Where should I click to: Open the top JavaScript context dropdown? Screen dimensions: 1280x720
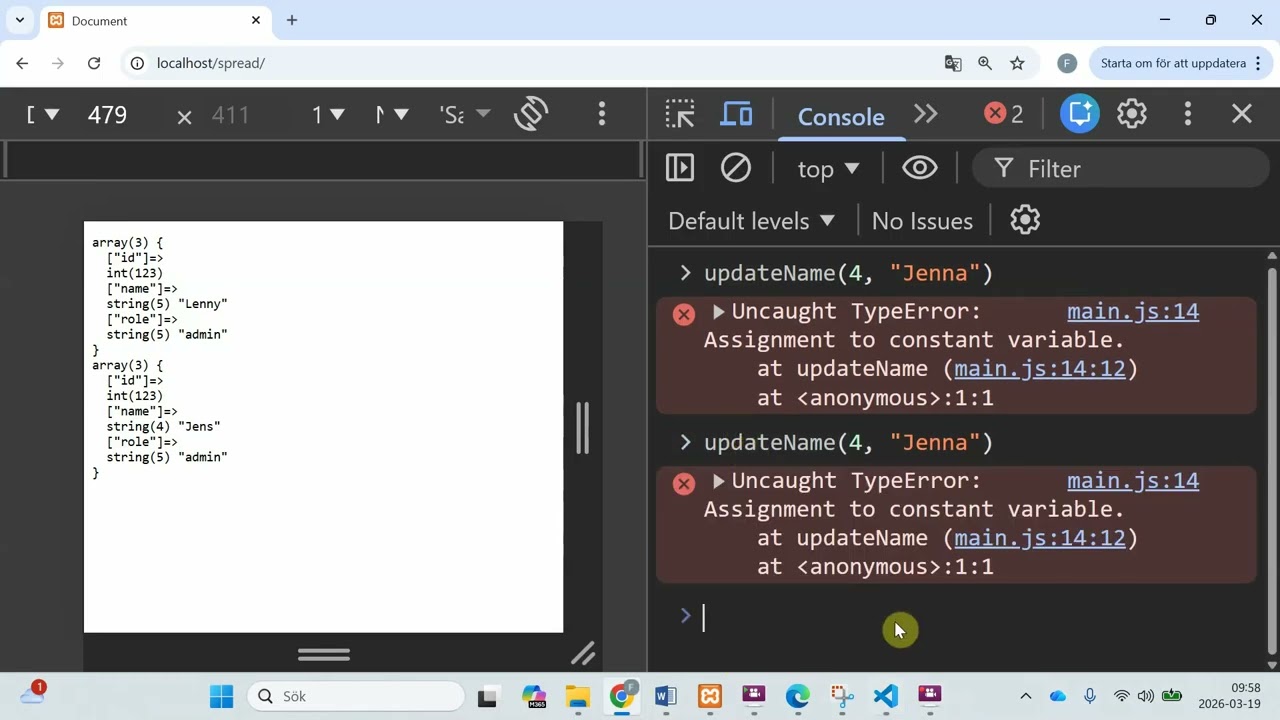pos(828,169)
